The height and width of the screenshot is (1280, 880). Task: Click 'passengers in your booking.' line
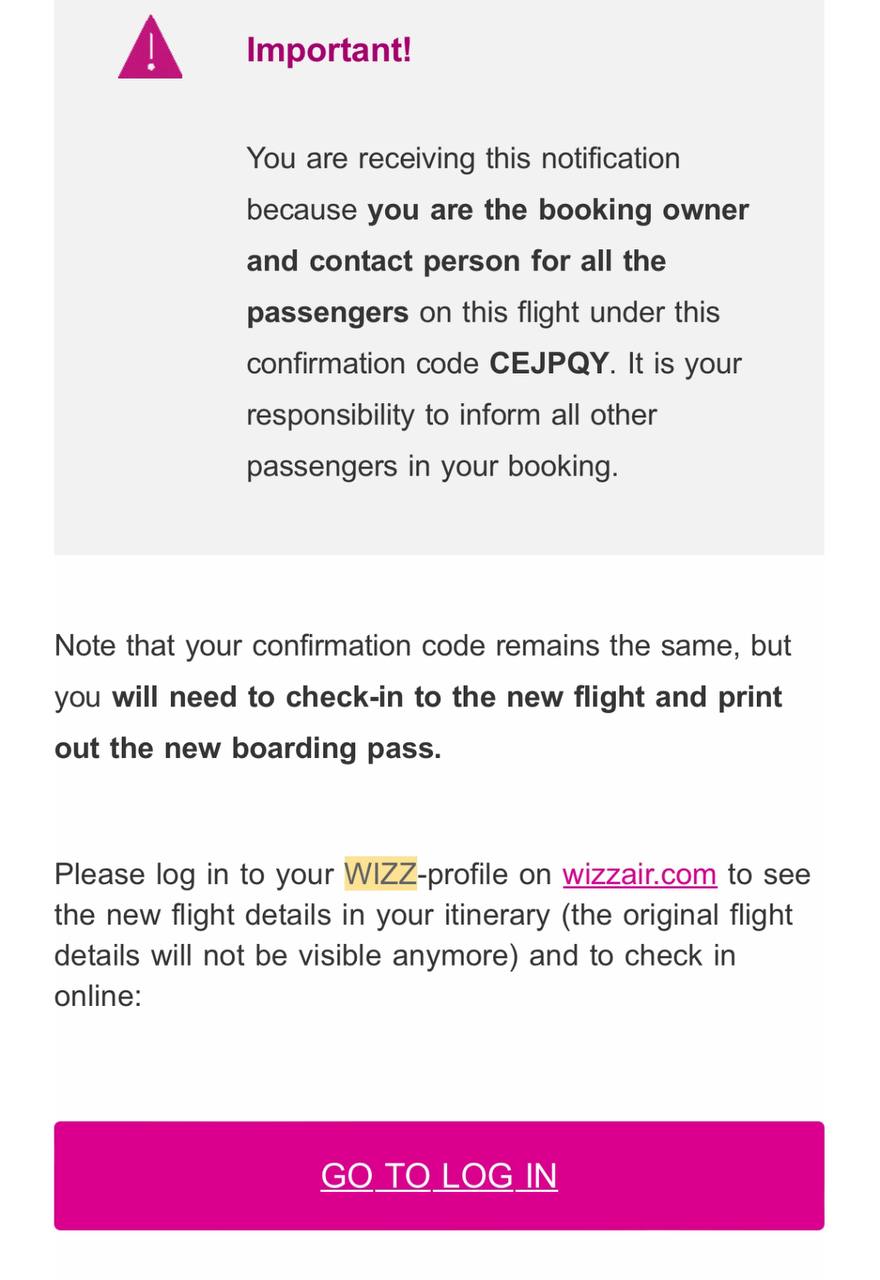point(432,466)
